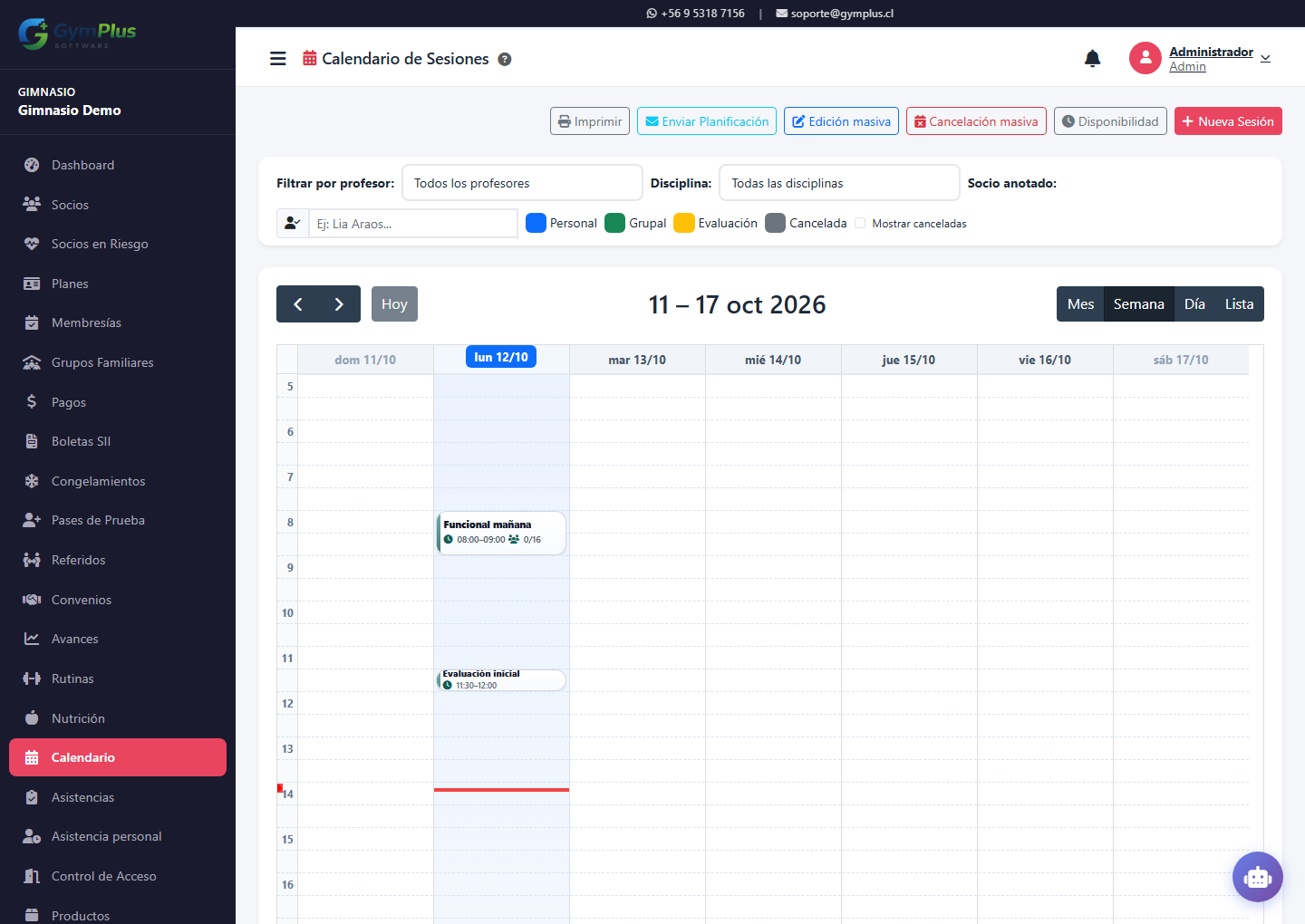Click Enviar Planificación
The width and height of the screenshot is (1305, 924).
(x=707, y=121)
